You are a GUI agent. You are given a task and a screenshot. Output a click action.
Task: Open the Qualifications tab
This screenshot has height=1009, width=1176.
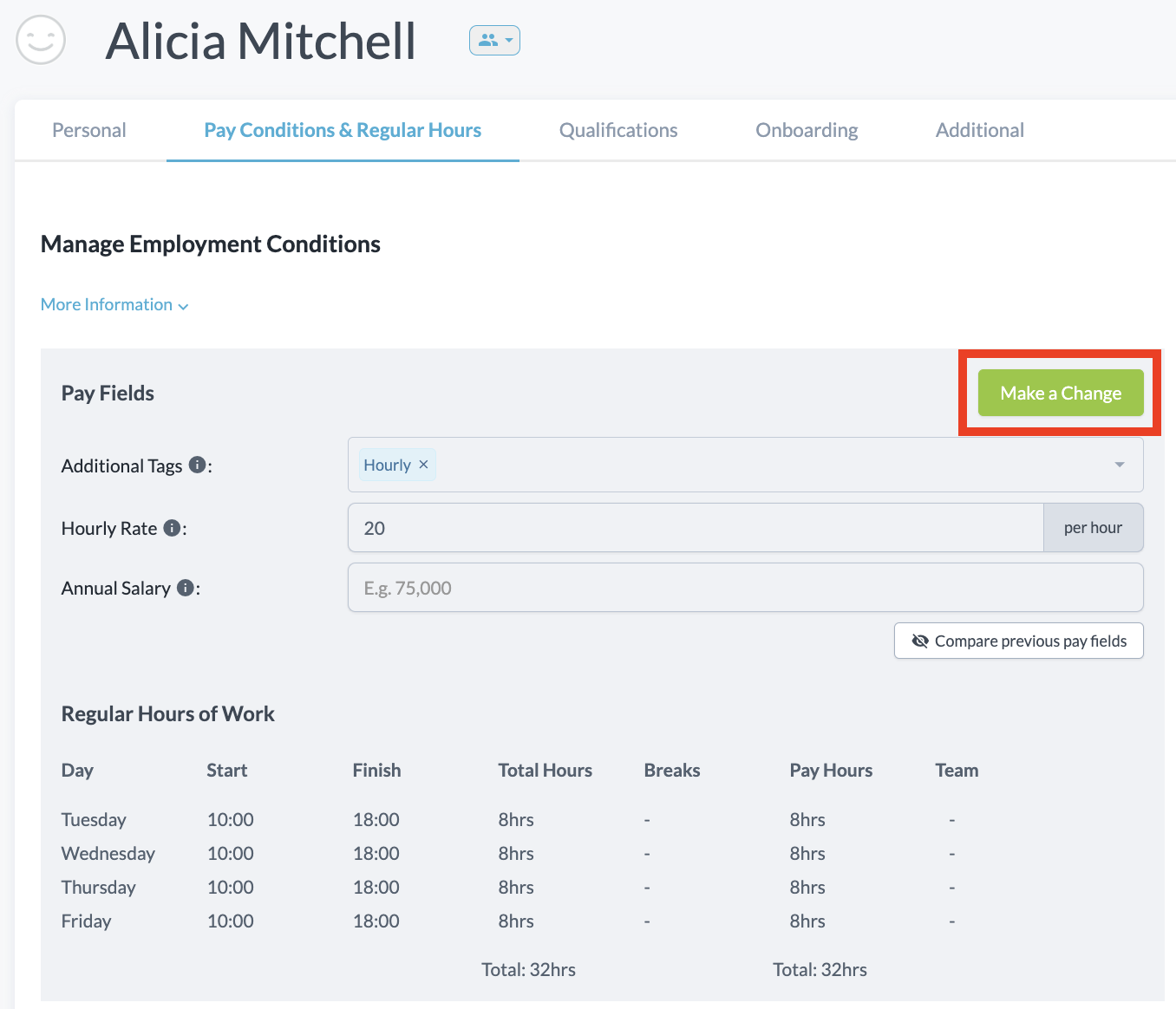pos(617,130)
